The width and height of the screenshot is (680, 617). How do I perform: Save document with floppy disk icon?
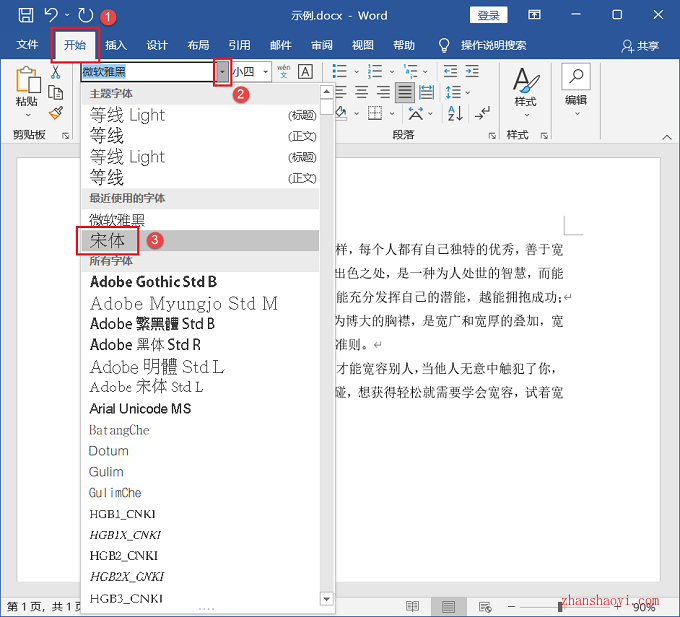pos(26,16)
